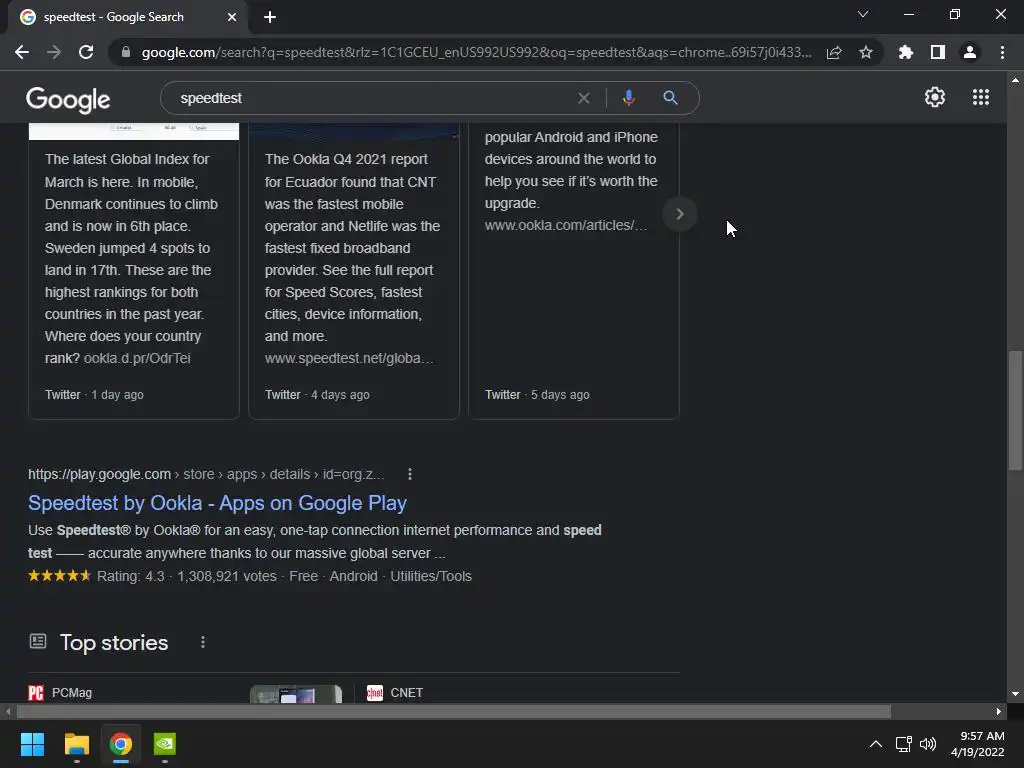The height and width of the screenshot is (768, 1024).
Task: Open the network tray icon
Action: point(904,744)
